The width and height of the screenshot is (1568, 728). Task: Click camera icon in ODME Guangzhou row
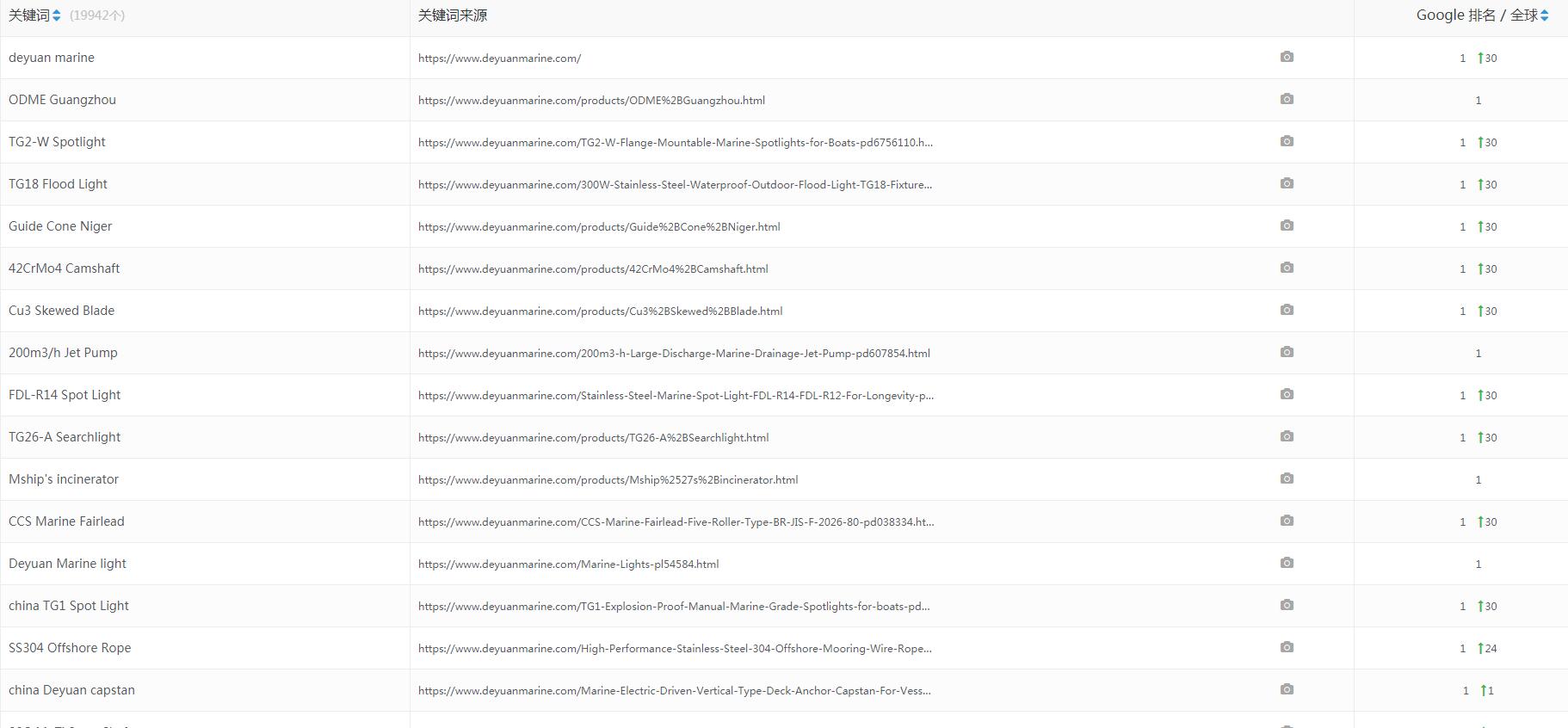click(x=1287, y=99)
